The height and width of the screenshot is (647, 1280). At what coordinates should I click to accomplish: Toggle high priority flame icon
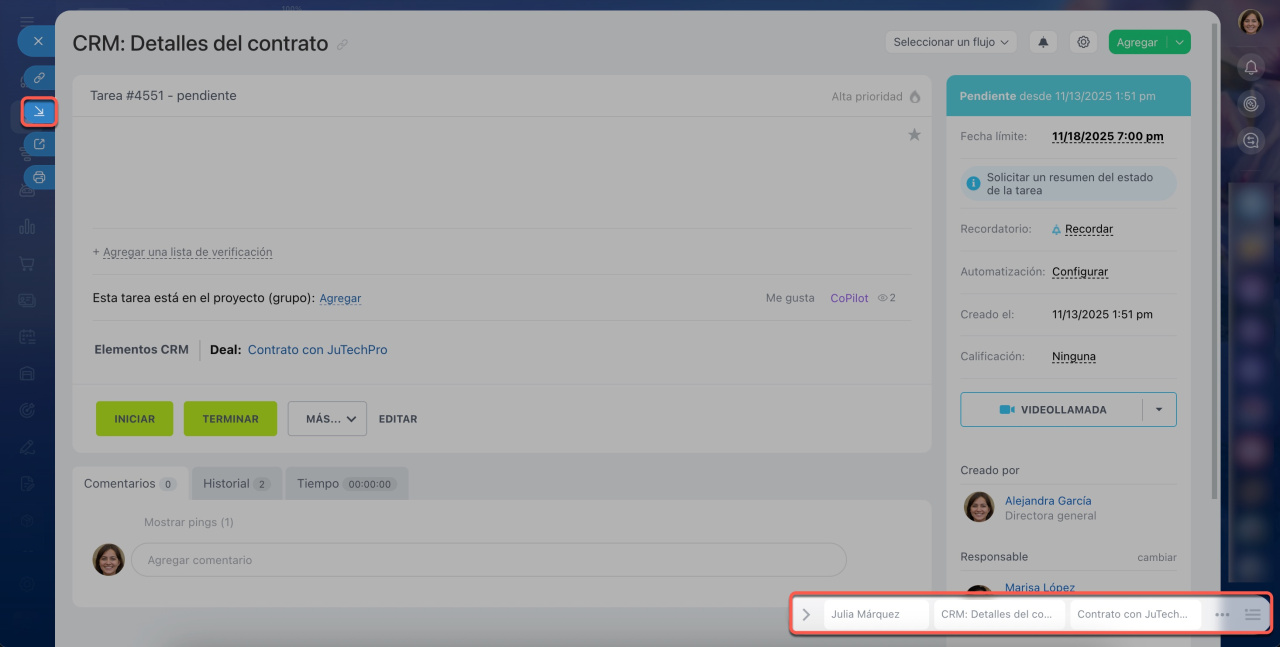(914, 97)
